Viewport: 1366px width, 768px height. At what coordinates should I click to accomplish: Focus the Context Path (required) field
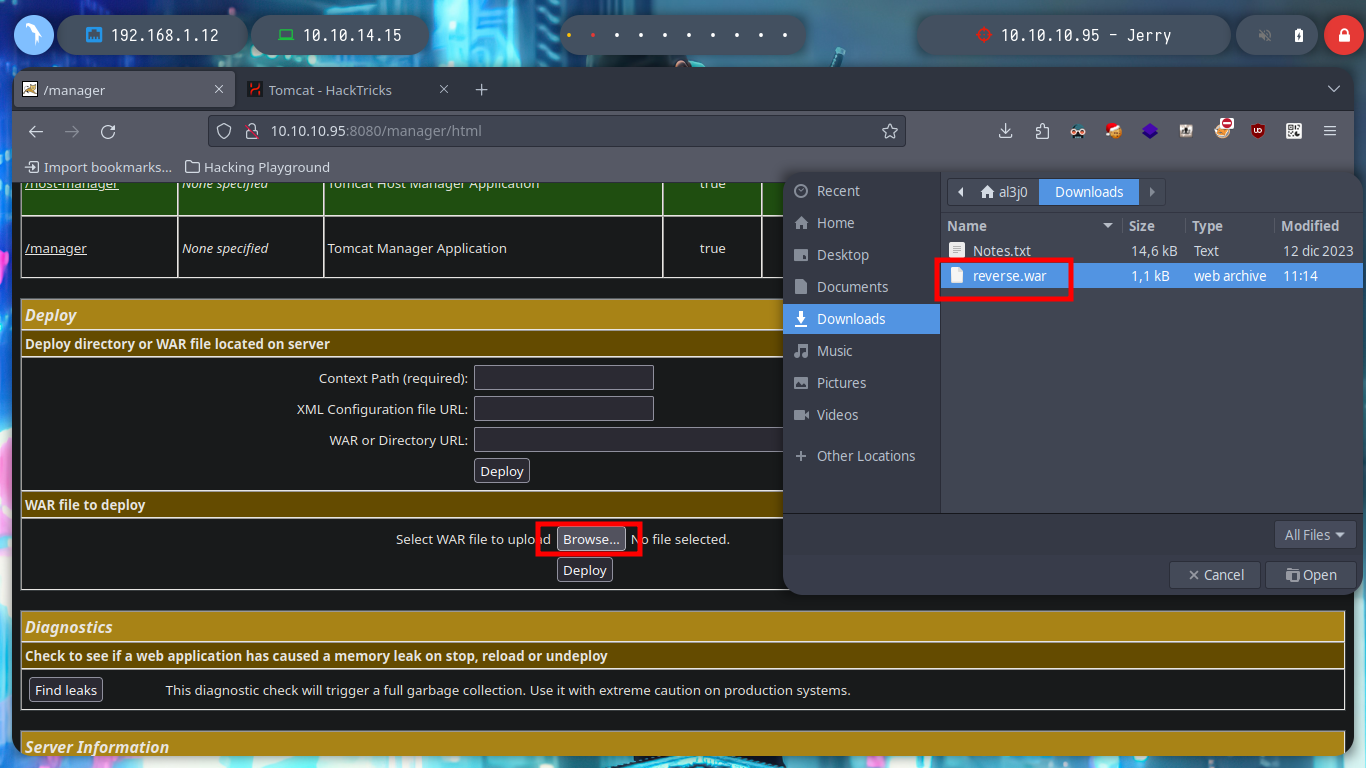coord(564,378)
